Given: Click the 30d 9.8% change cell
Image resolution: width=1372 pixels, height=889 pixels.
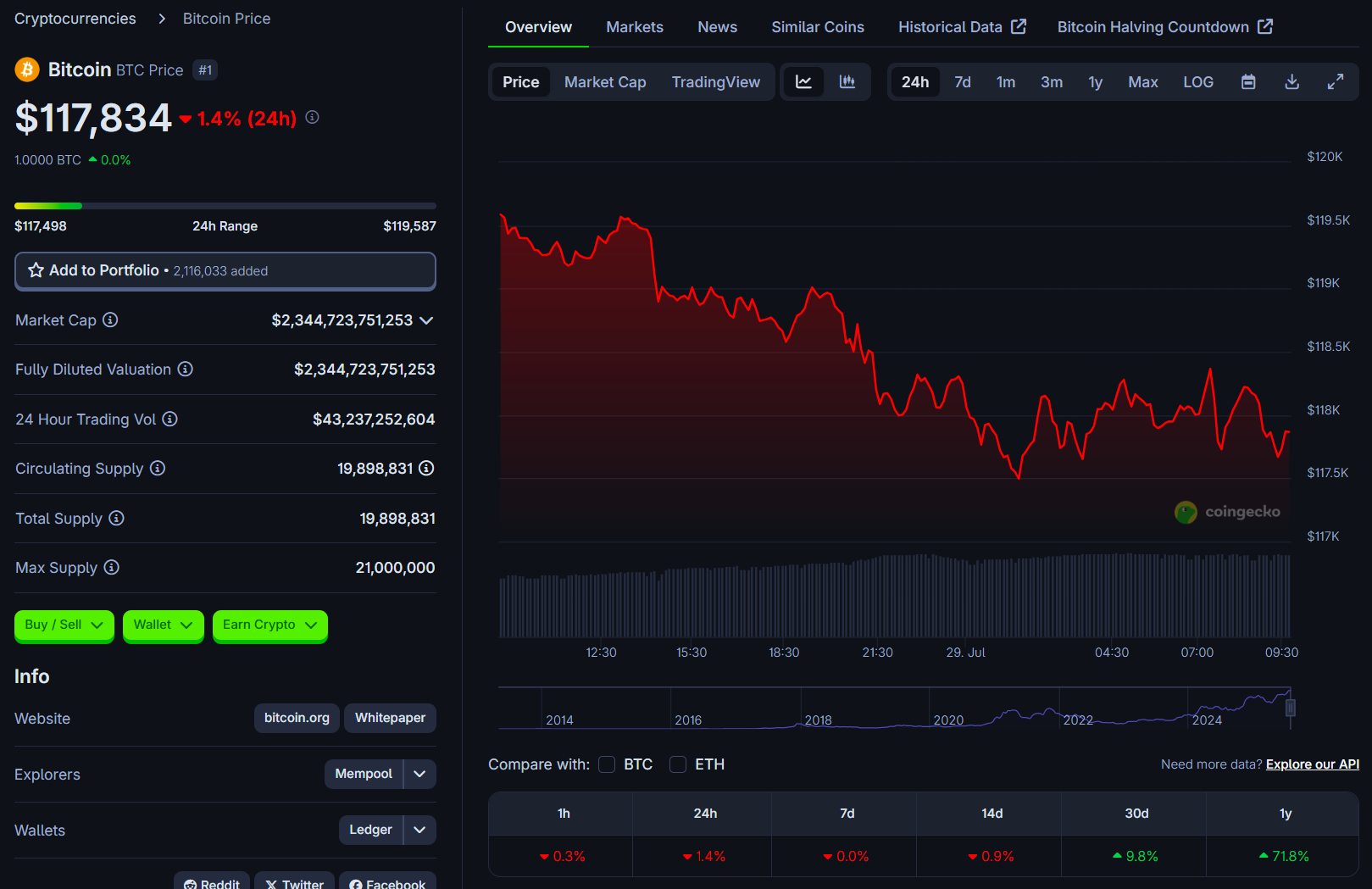Looking at the screenshot, I should pos(1136,856).
